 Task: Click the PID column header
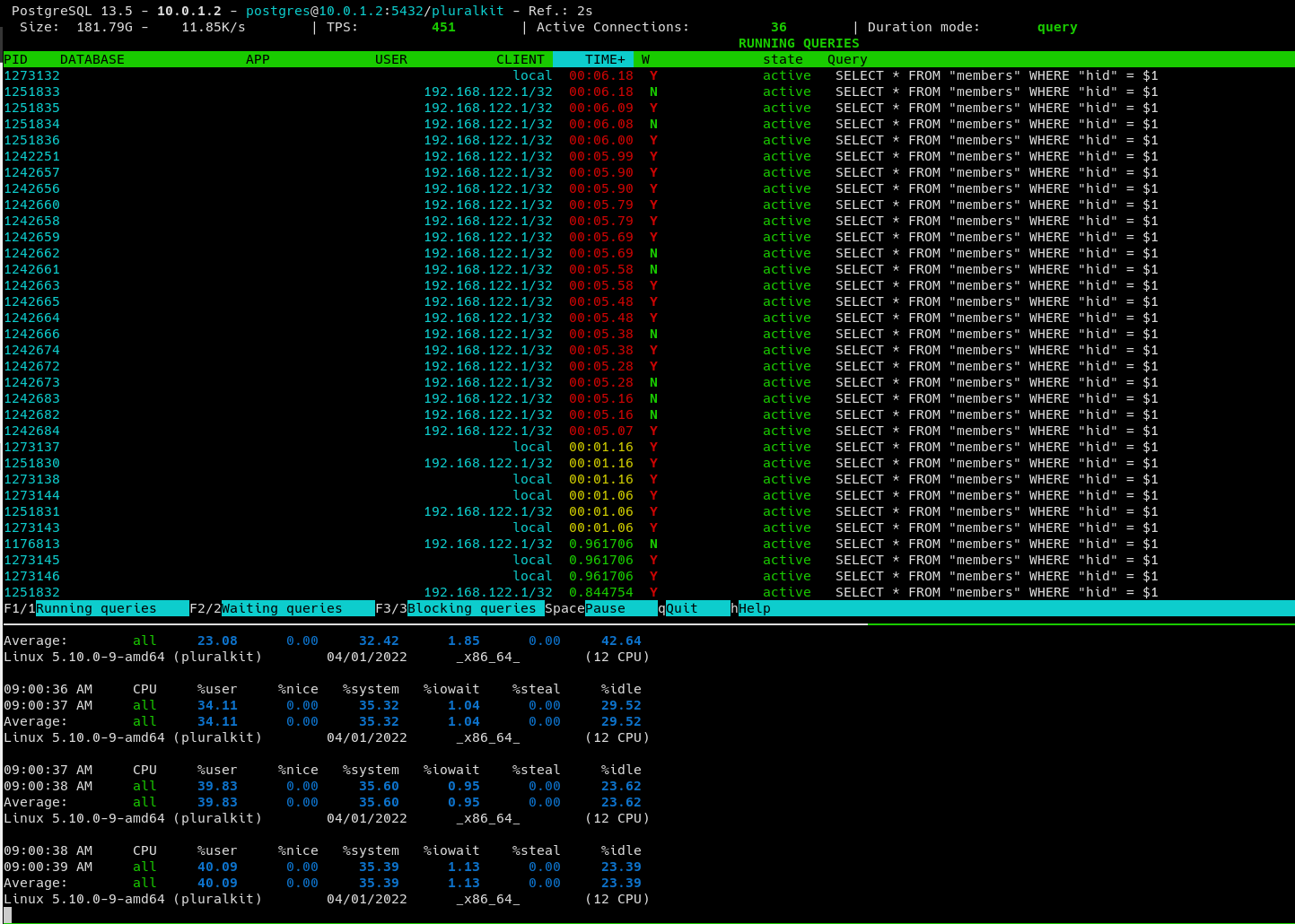pyautogui.click(x=16, y=59)
